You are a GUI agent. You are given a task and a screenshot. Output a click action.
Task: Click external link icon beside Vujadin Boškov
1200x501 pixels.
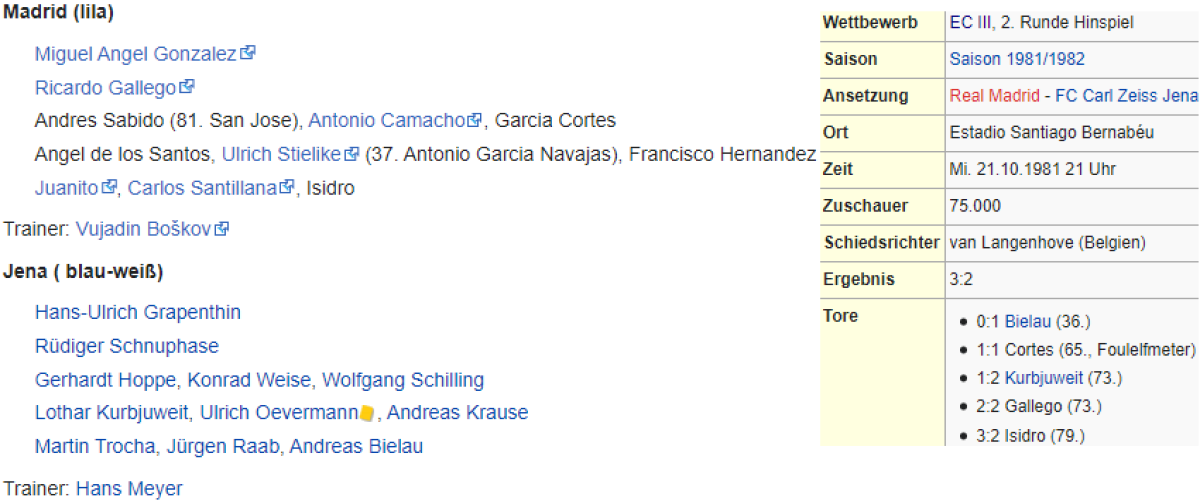tap(222, 229)
